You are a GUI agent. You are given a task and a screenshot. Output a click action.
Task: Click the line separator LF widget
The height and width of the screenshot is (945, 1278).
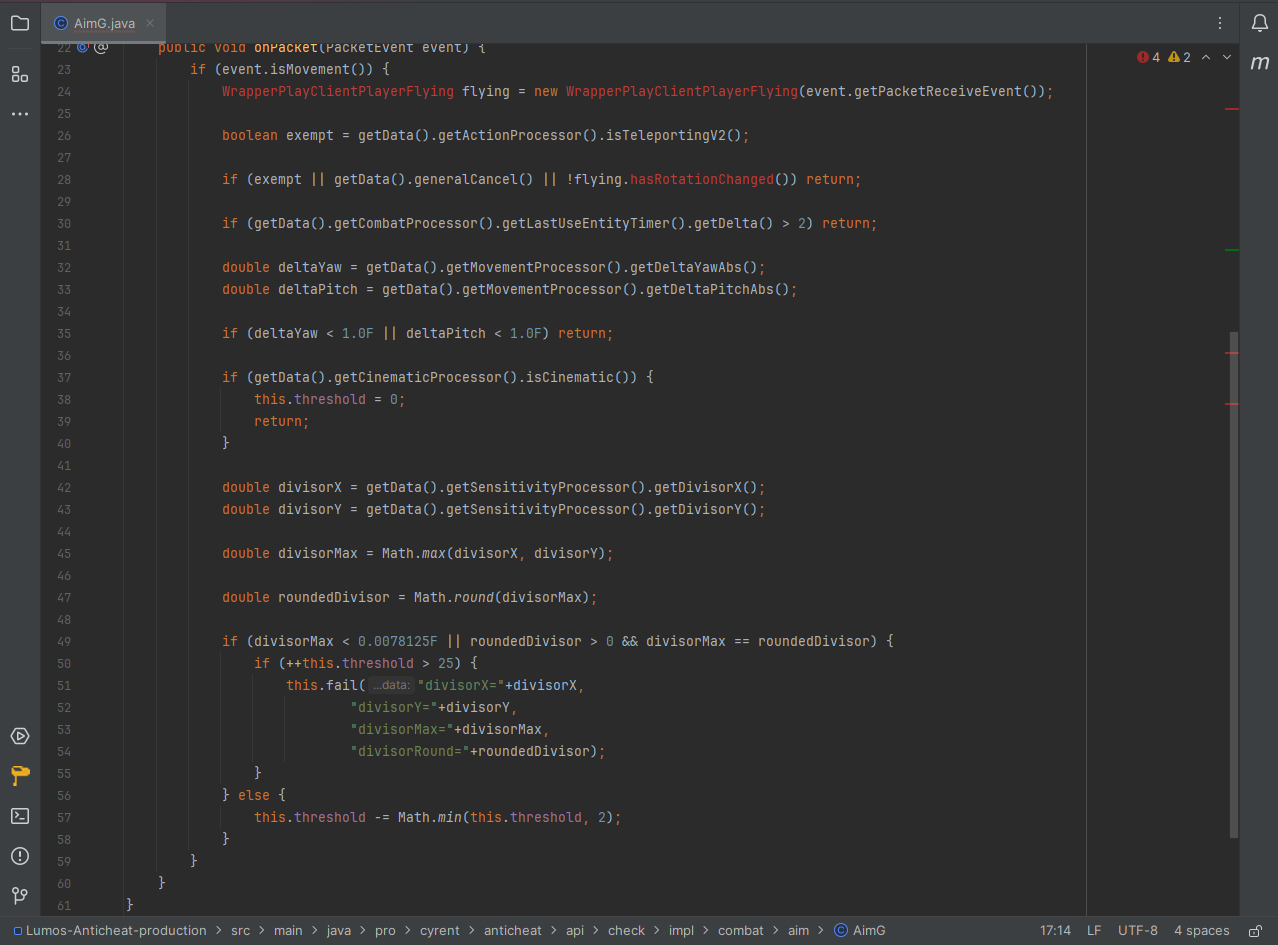[x=1094, y=930]
